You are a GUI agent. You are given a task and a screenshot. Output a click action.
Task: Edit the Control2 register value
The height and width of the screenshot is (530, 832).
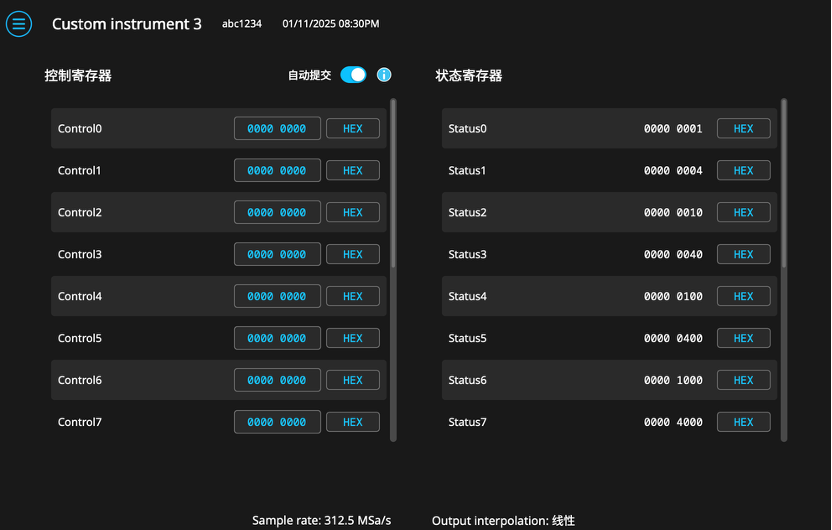(277, 213)
